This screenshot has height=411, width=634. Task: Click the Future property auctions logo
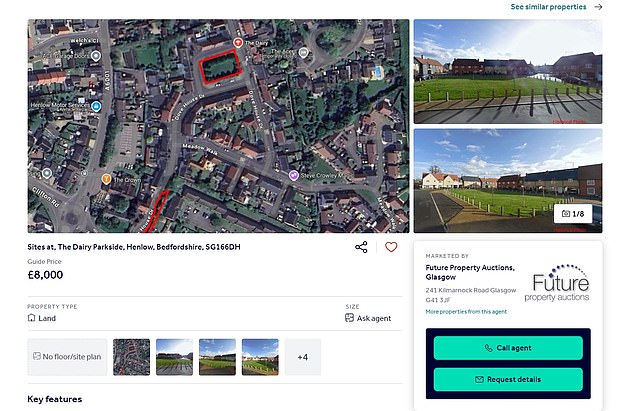tap(557, 284)
